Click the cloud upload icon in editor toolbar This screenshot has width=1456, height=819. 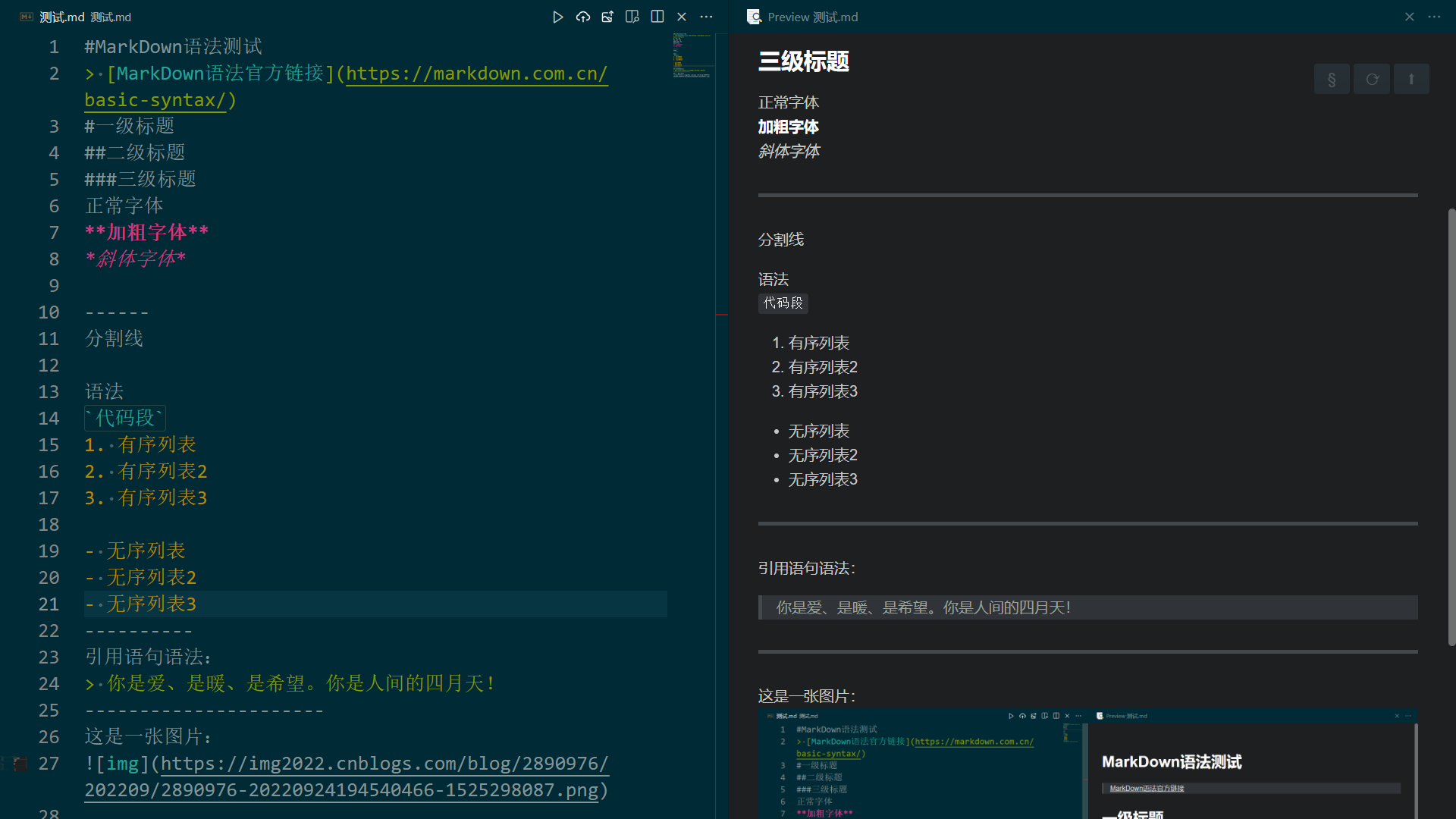pyautogui.click(x=582, y=17)
